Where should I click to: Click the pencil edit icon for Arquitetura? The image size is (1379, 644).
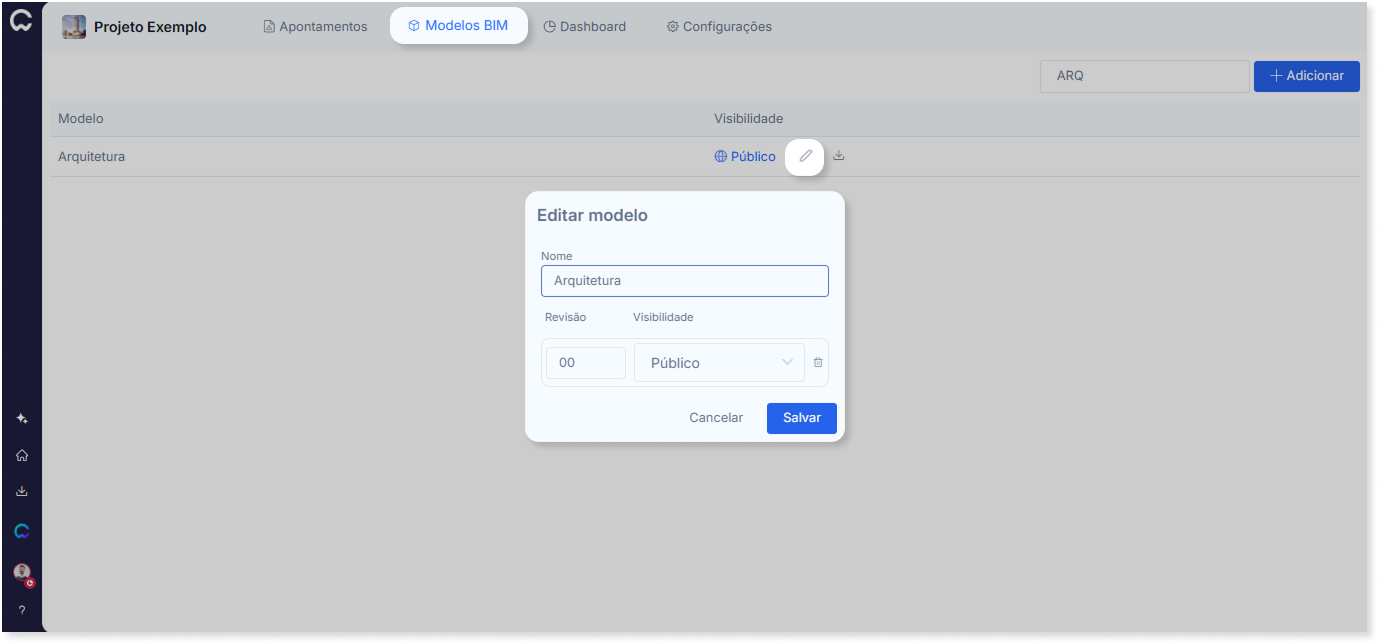(805, 157)
